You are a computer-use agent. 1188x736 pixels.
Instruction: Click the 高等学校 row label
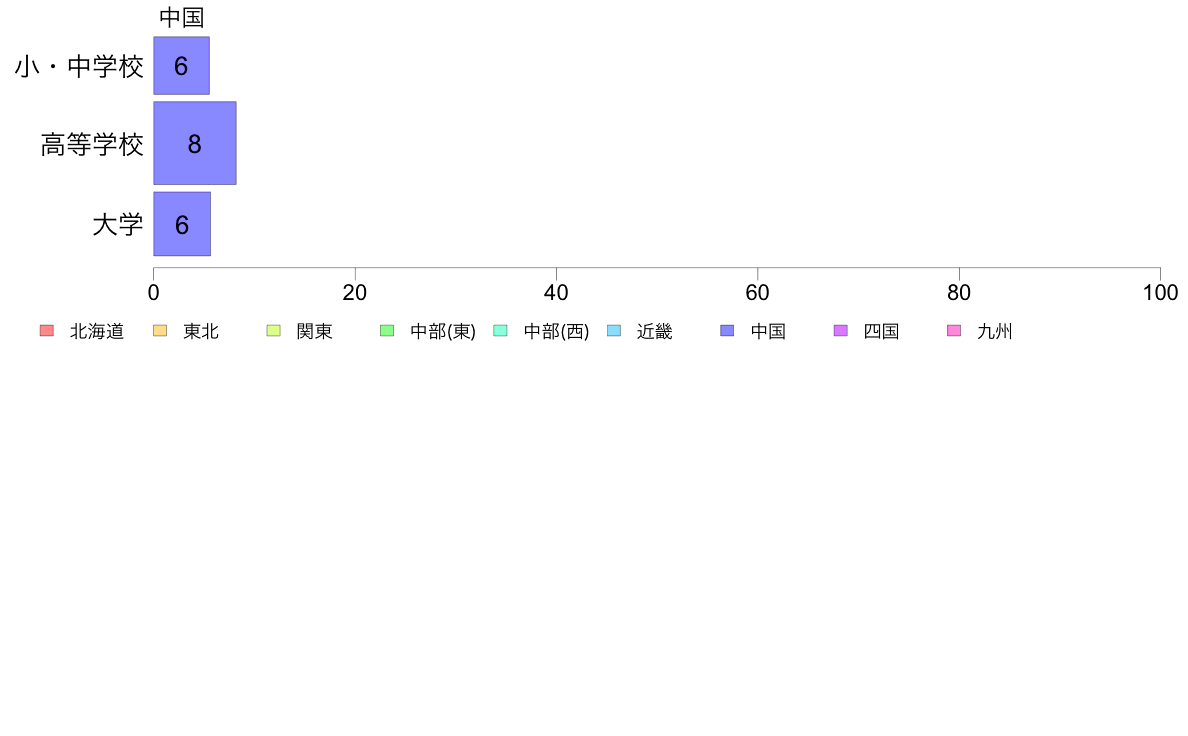coord(92,144)
